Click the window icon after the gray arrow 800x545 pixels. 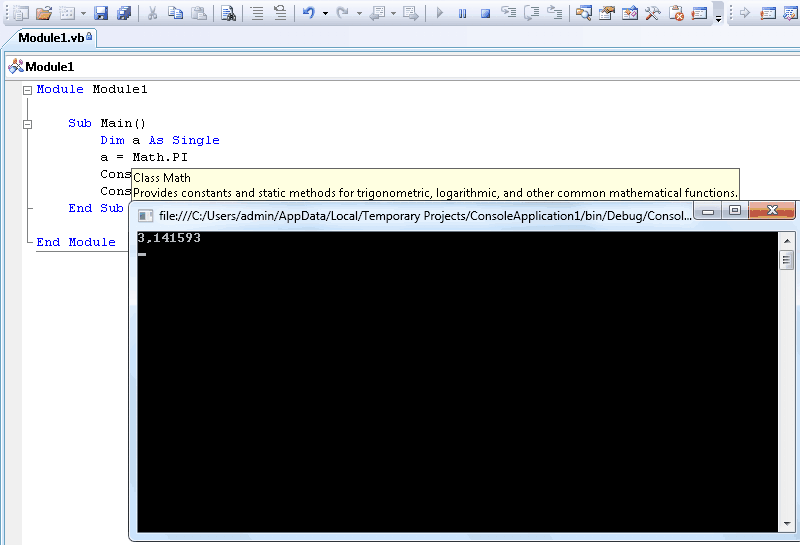point(768,13)
